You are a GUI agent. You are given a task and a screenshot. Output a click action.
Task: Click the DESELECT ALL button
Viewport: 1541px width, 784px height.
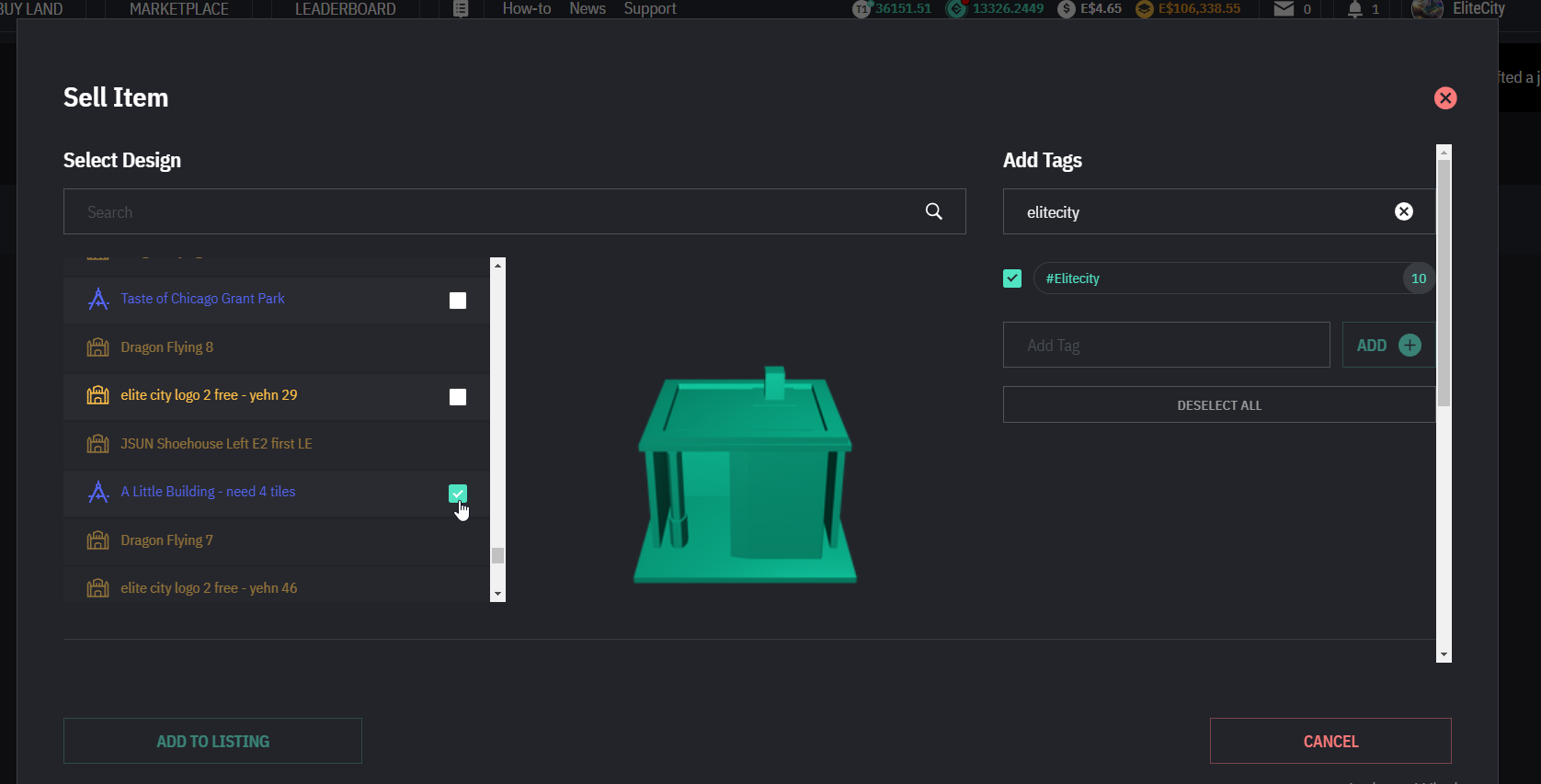[1218, 405]
